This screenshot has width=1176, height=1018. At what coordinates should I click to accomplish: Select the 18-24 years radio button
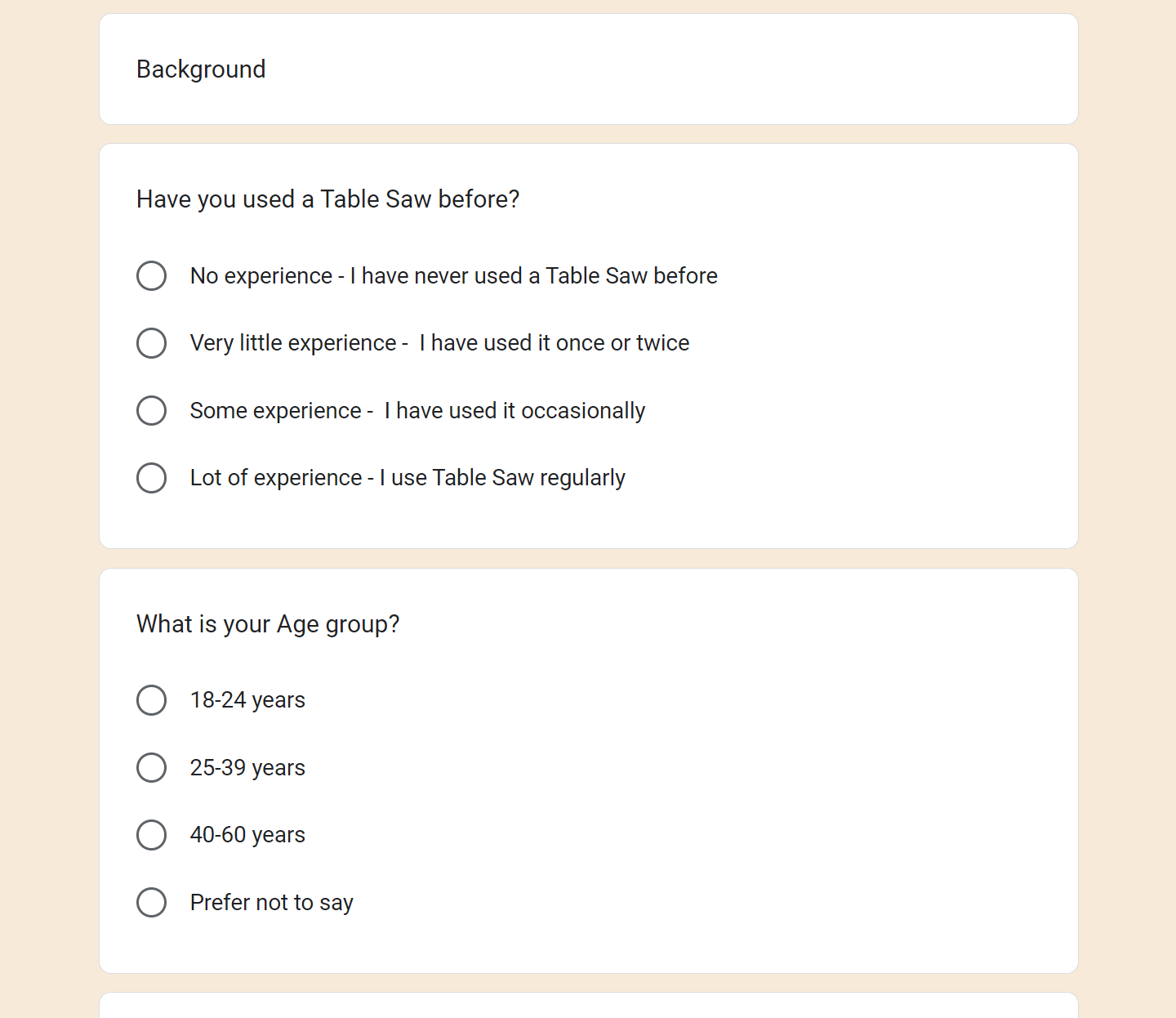pos(151,700)
